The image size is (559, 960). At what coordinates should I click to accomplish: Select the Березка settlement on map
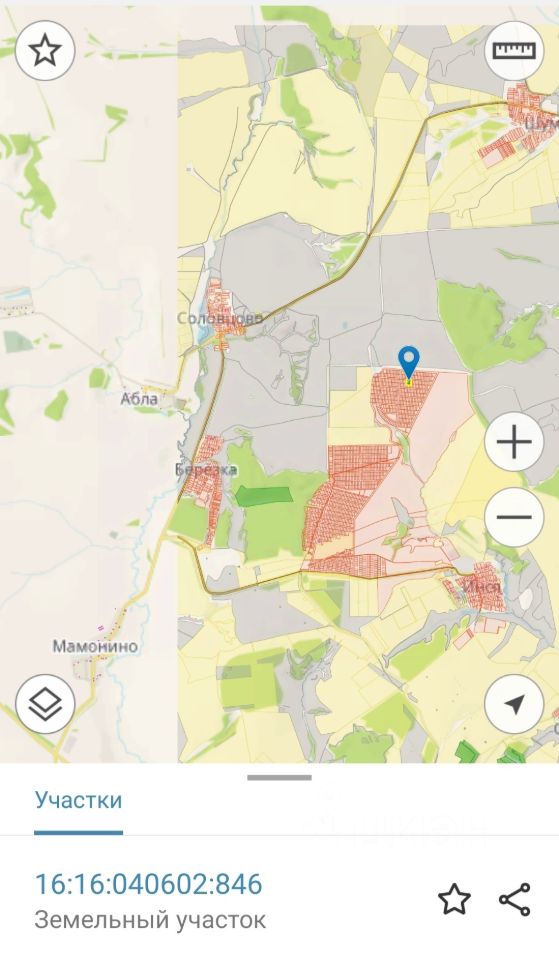(206, 470)
